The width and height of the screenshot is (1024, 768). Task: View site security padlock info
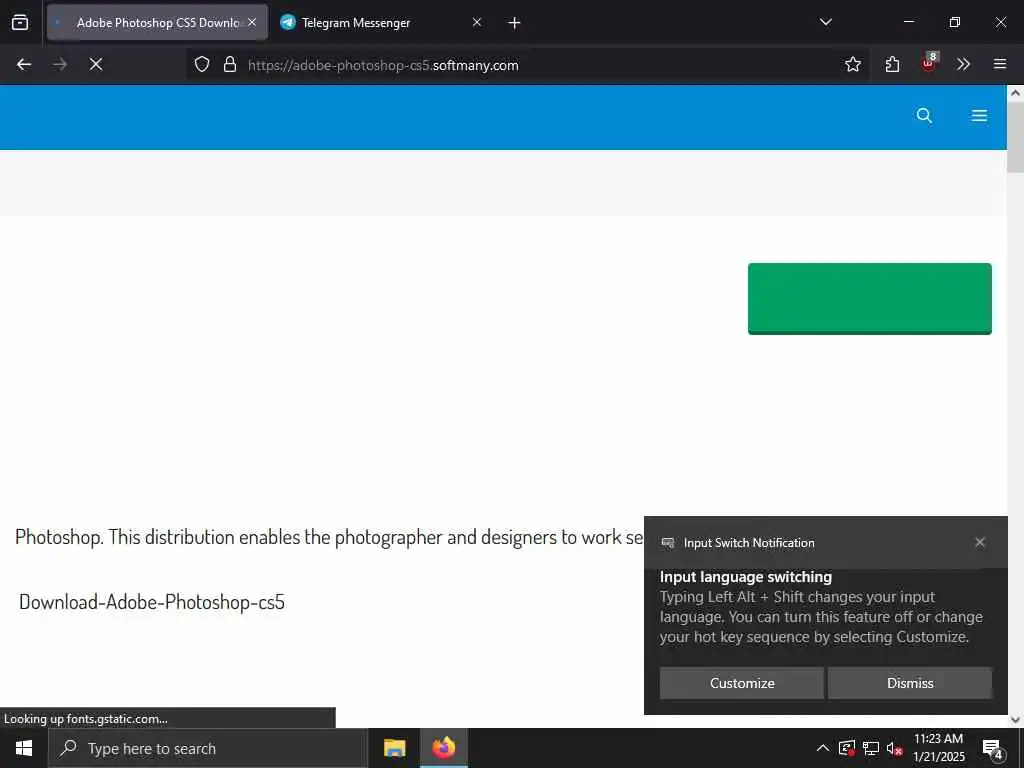(x=230, y=64)
